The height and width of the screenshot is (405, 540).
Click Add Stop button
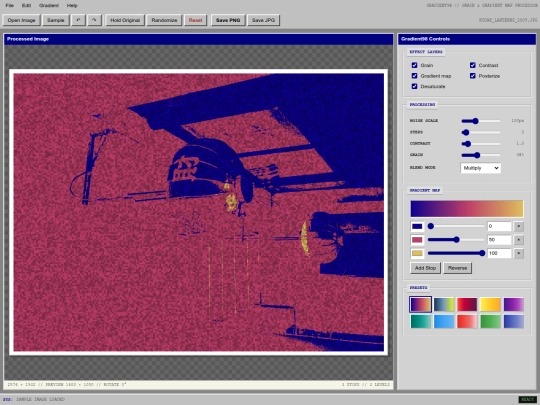(x=425, y=268)
